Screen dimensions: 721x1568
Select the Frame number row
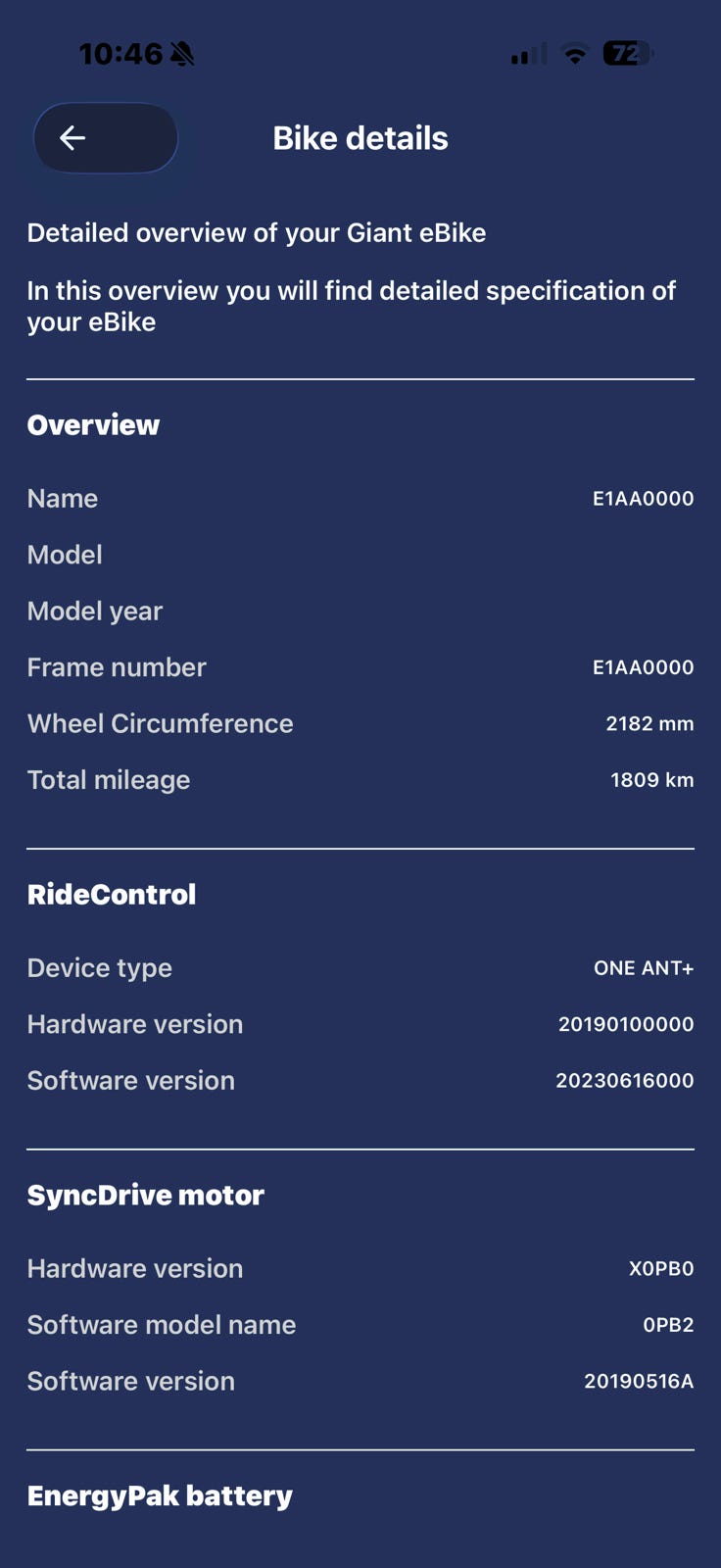click(x=360, y=667)
